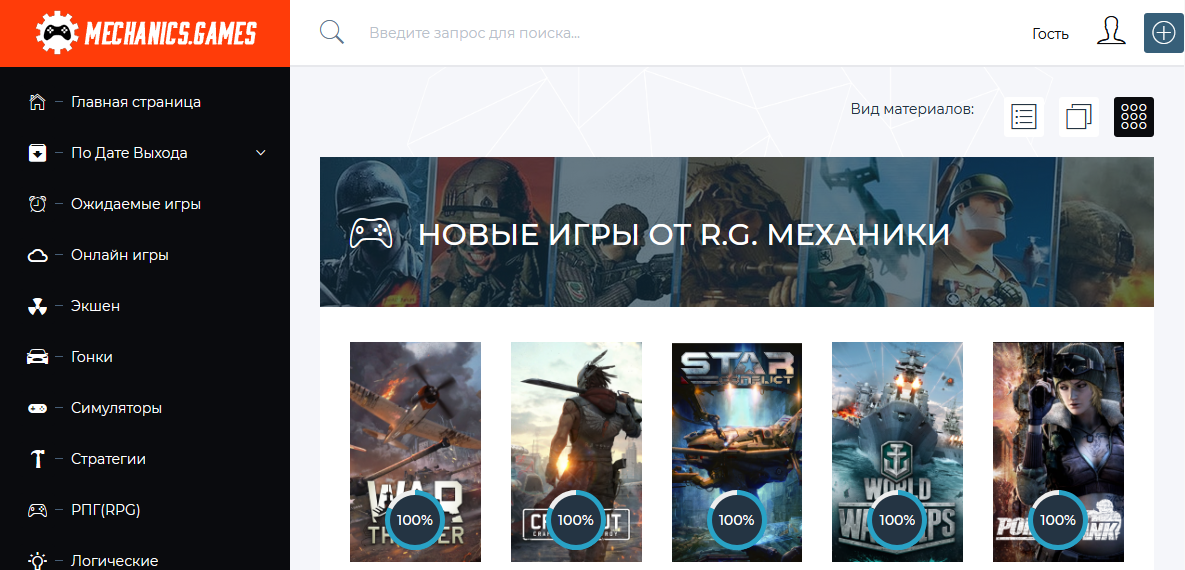The width and height of the screenshot is (1185, 570).
Task: Click the cloud icon for Онлайн игры
Action: pos(37,256)
